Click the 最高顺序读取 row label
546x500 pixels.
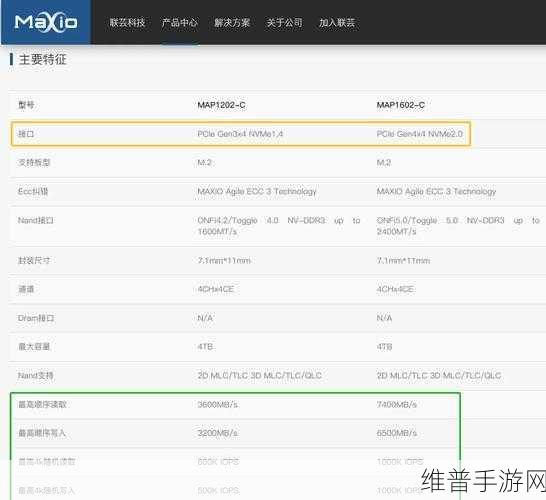42,405
